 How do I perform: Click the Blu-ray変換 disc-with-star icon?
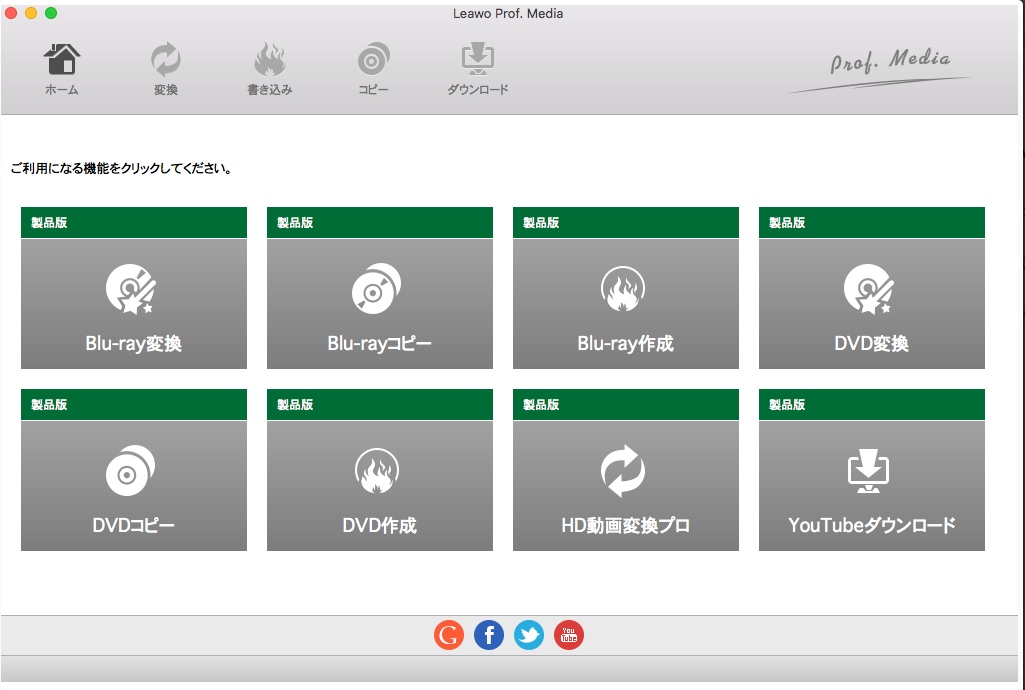[131, 289]
